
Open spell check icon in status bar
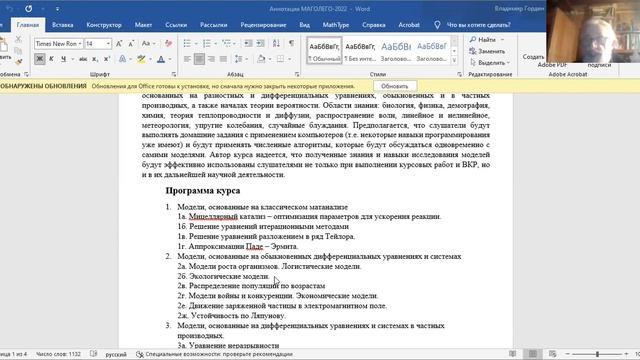pyautogui.click(x=93, y=354)
